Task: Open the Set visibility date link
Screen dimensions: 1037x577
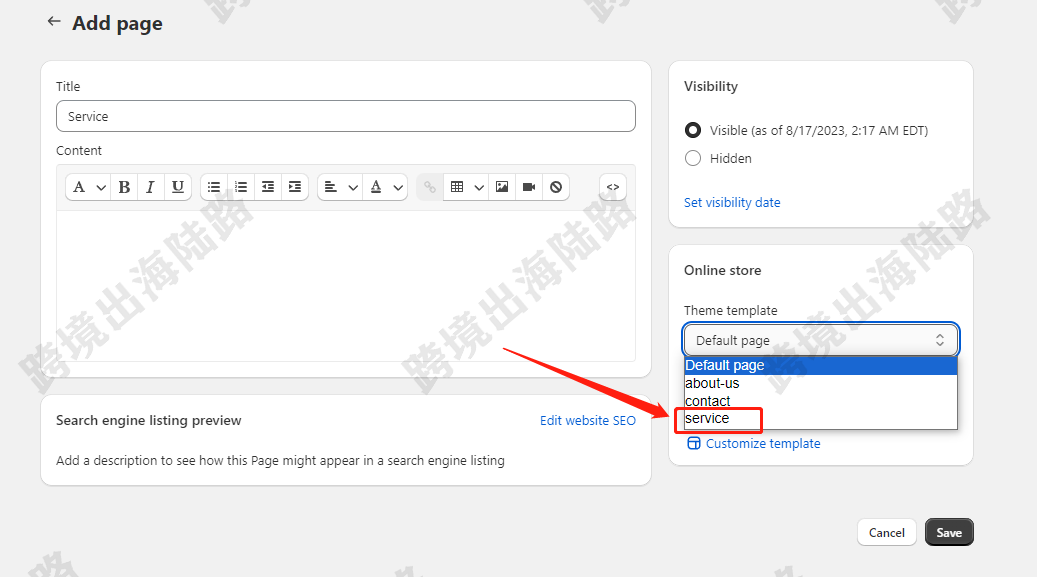Action: click(732, 202)
